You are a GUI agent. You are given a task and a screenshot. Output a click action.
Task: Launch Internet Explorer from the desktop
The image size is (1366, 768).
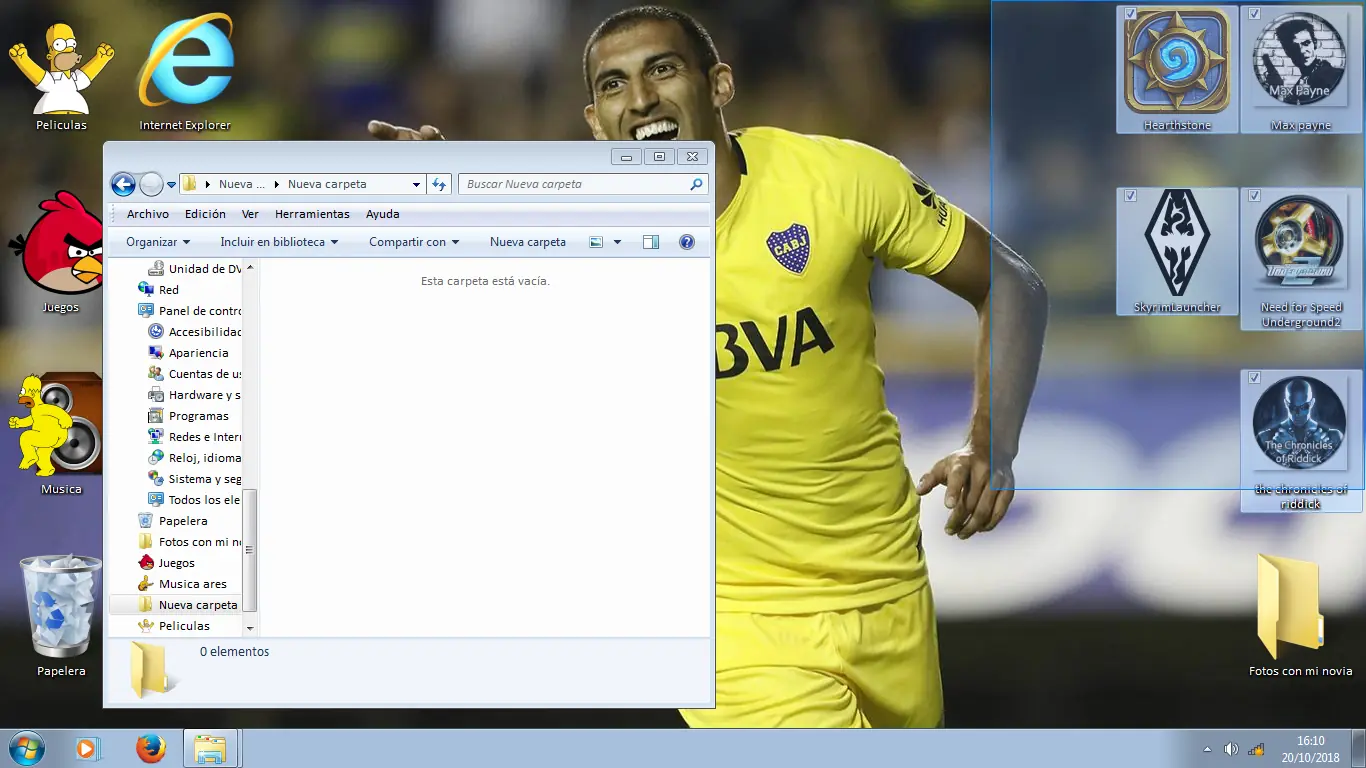tap(185, 72)
